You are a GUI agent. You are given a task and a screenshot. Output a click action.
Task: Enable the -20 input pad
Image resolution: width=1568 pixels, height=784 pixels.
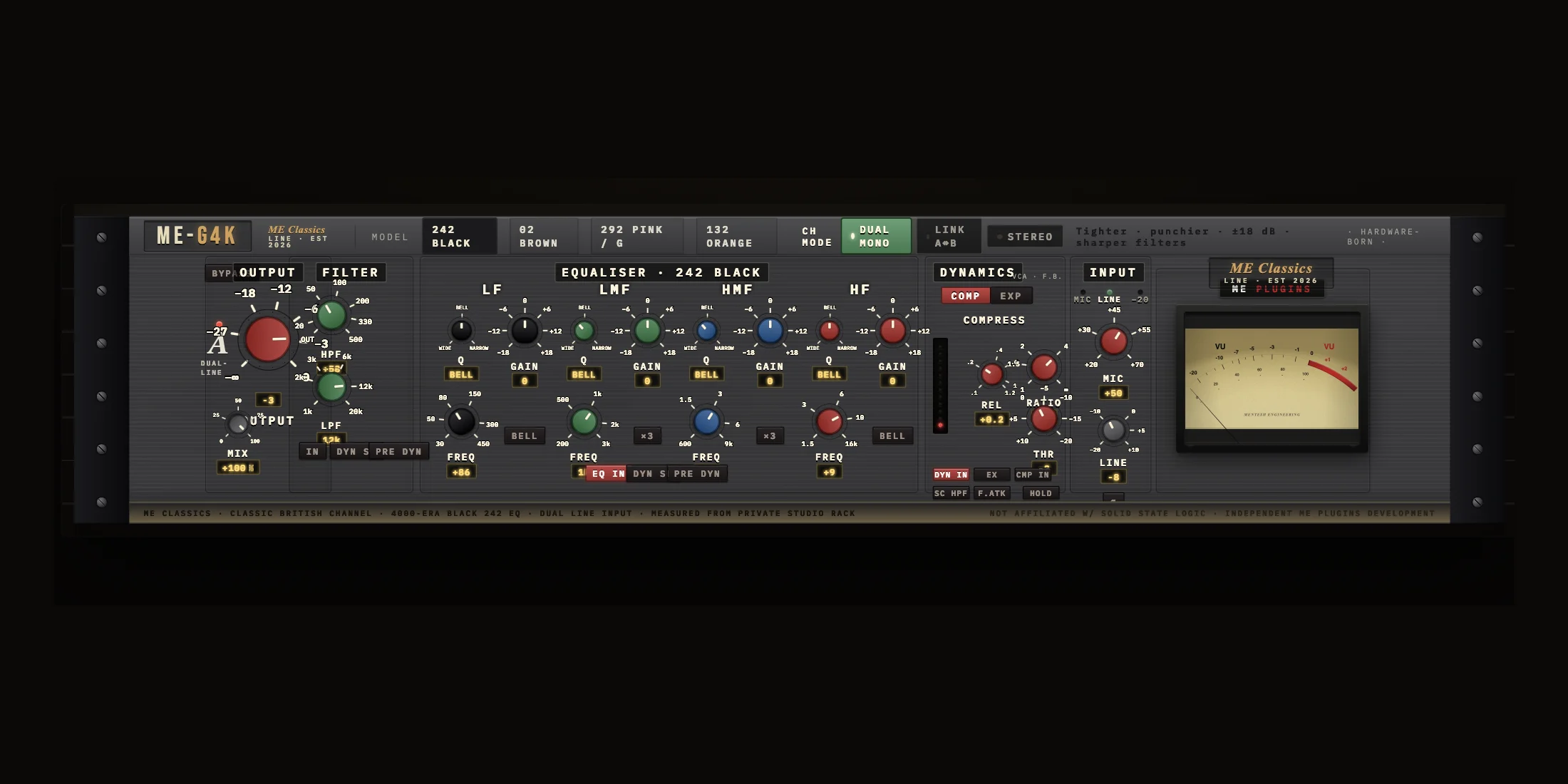tap(1140, 297)
